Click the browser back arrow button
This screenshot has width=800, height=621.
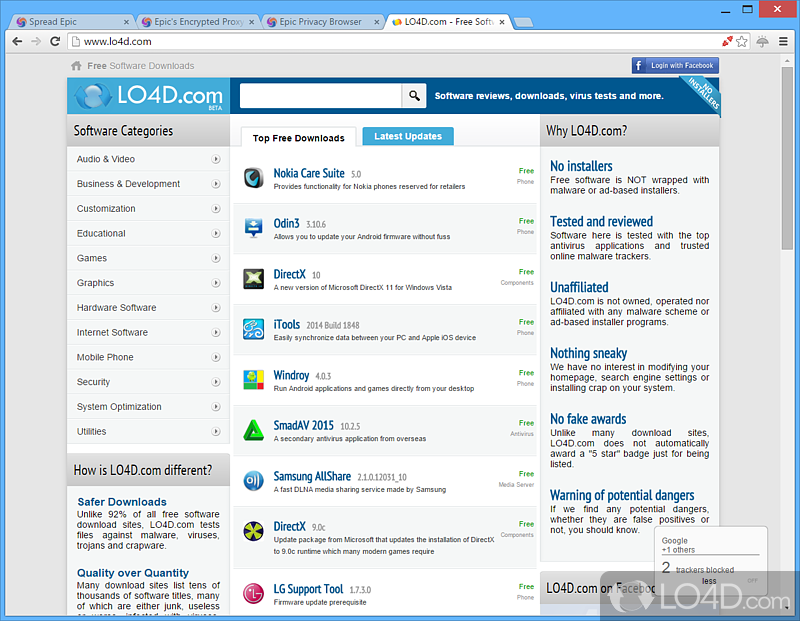tap(17, 41)
